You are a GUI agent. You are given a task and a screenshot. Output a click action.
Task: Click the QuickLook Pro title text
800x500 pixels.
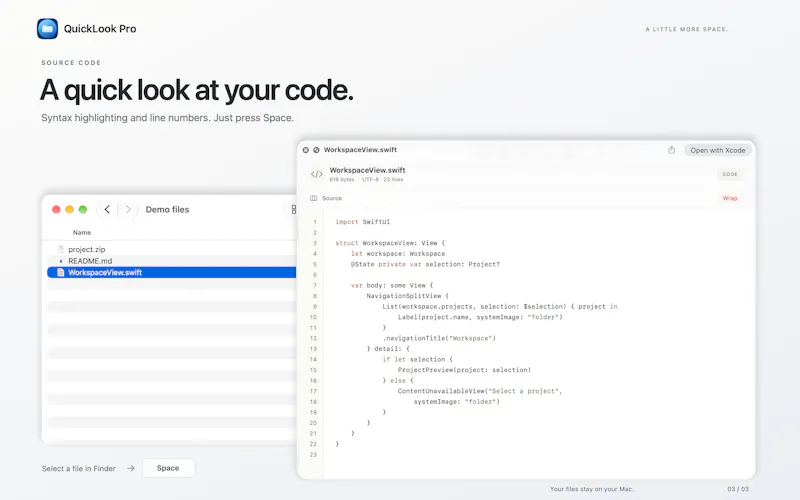coord(100,29)
